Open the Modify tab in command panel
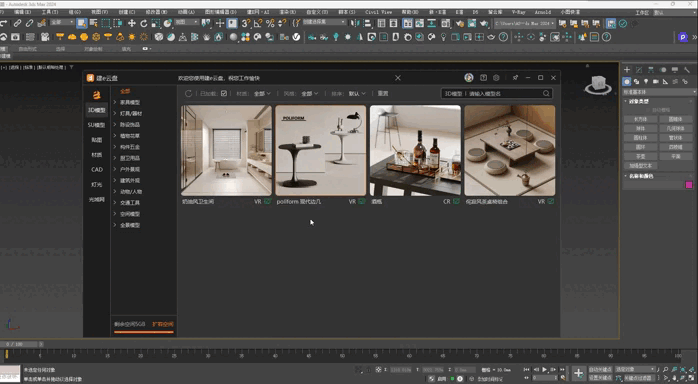The width and height of the screenshot is (698, 384). (639, 70)
